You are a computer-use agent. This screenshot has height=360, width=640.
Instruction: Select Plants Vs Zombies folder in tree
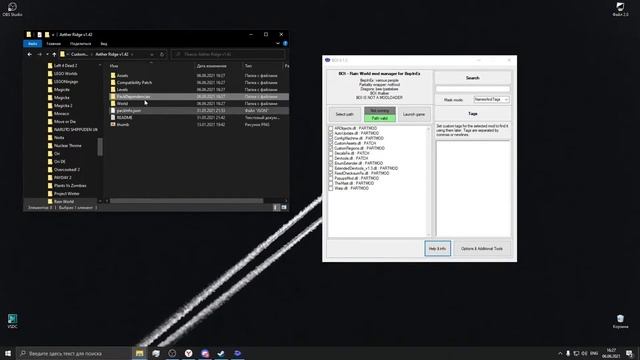[x=67, y=186]
